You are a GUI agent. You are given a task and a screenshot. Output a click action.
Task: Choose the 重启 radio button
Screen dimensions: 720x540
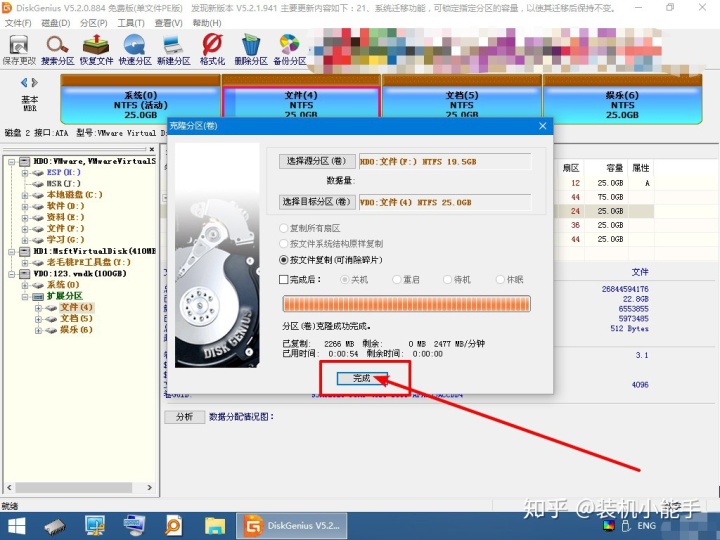tap(397, 279)
